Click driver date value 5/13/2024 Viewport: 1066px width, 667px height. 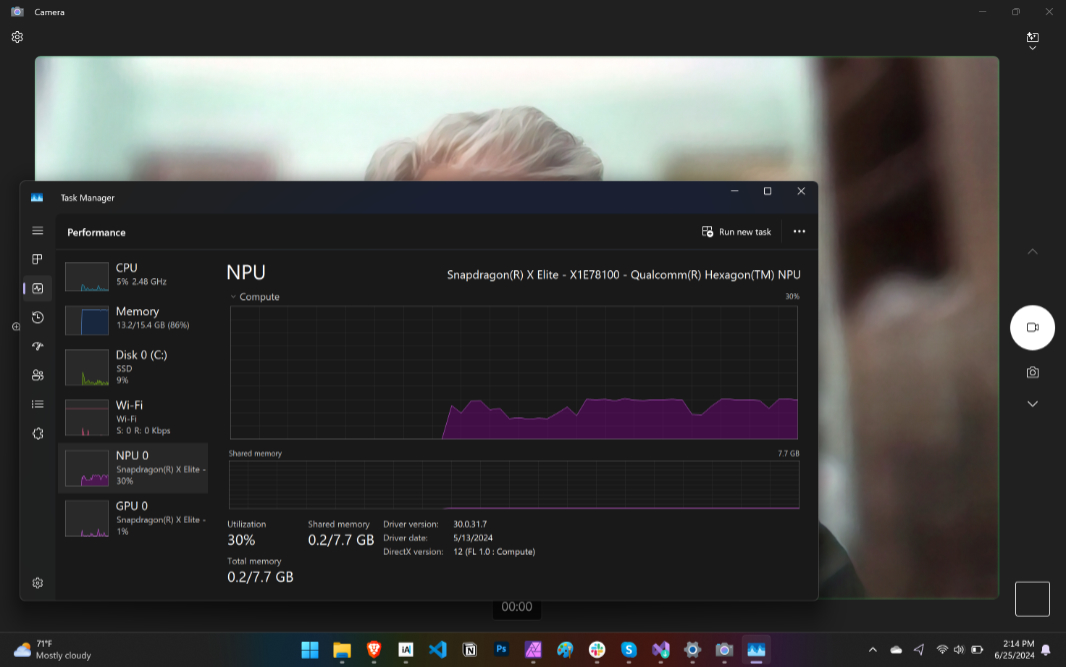(472, 538)
